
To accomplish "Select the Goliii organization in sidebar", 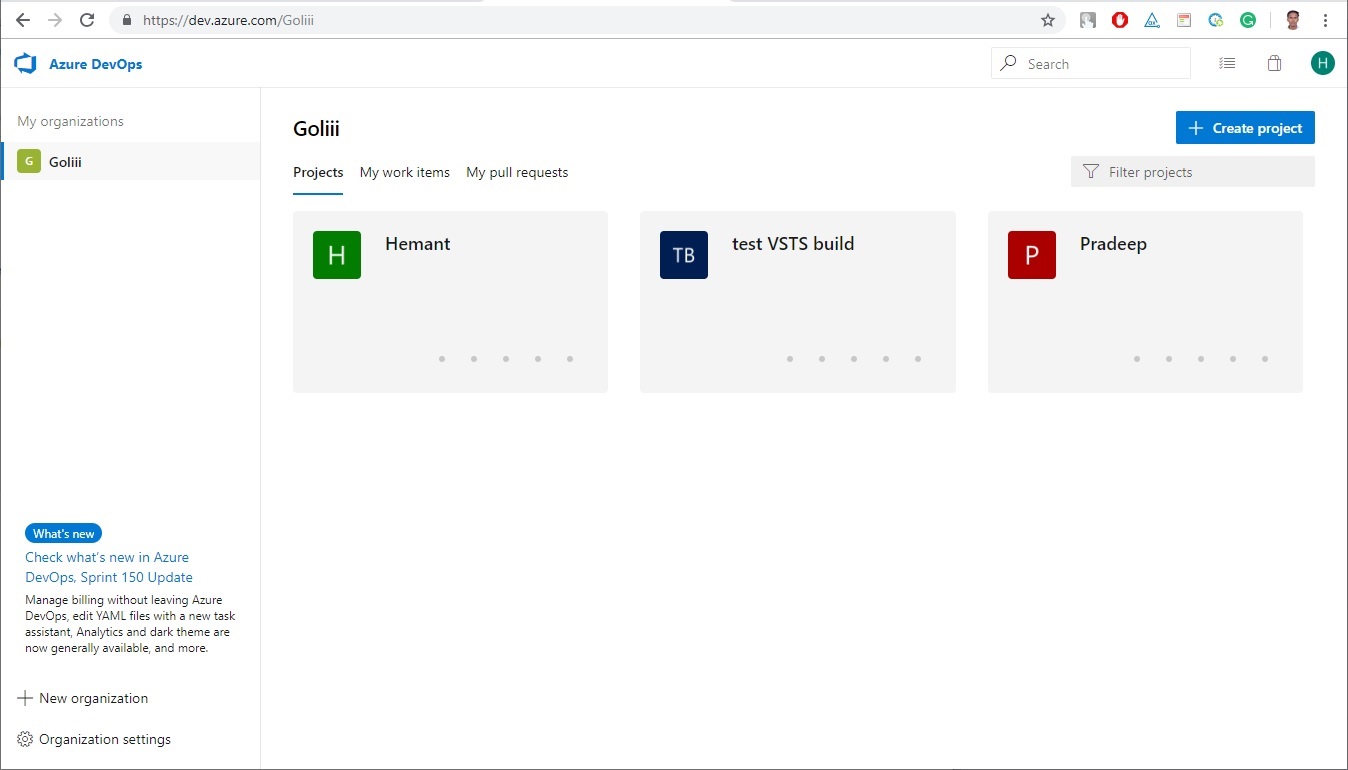I will (130, 161).
